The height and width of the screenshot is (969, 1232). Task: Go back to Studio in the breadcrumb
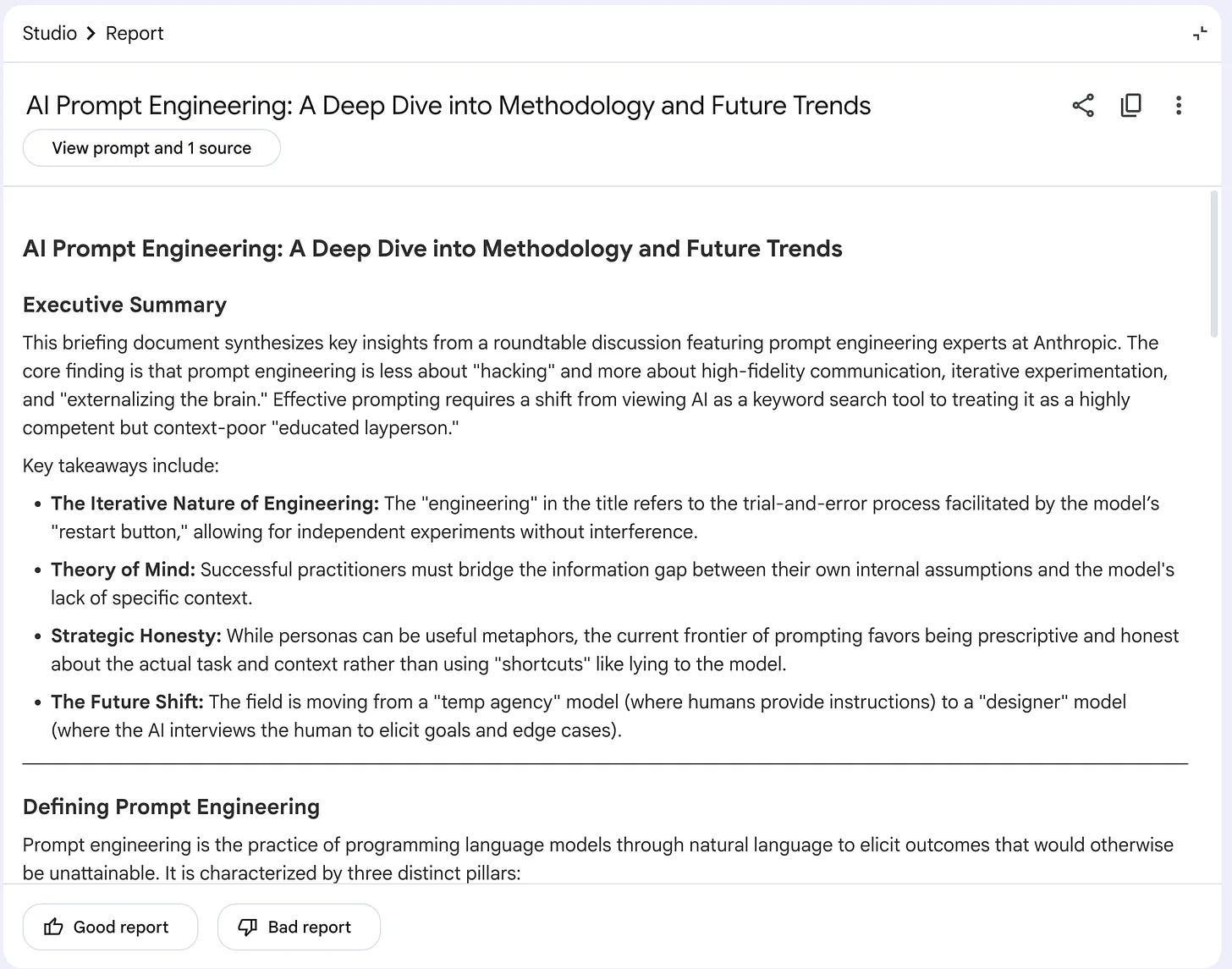49,33
